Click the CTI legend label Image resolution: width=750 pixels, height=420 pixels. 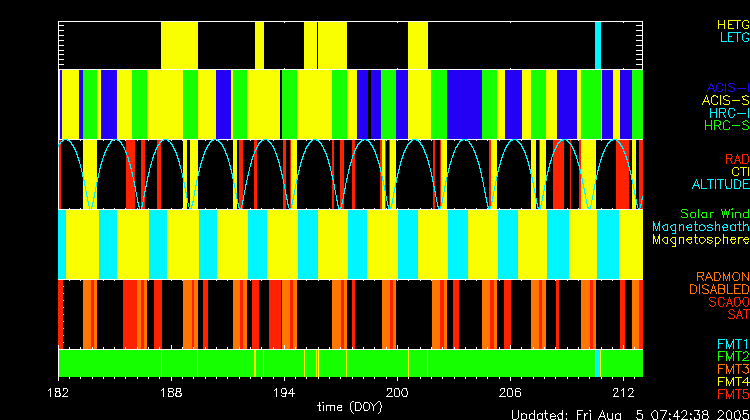[739, 172]
